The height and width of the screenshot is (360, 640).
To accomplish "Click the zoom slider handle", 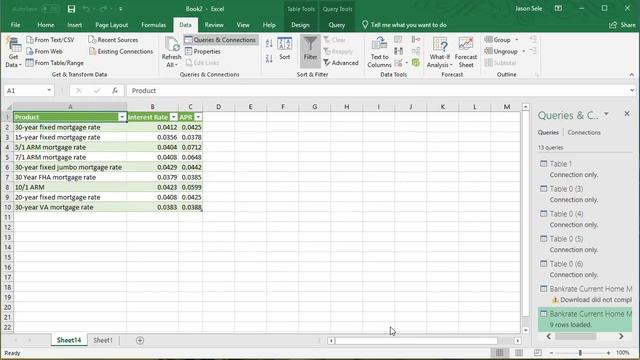I will (580, 353).
